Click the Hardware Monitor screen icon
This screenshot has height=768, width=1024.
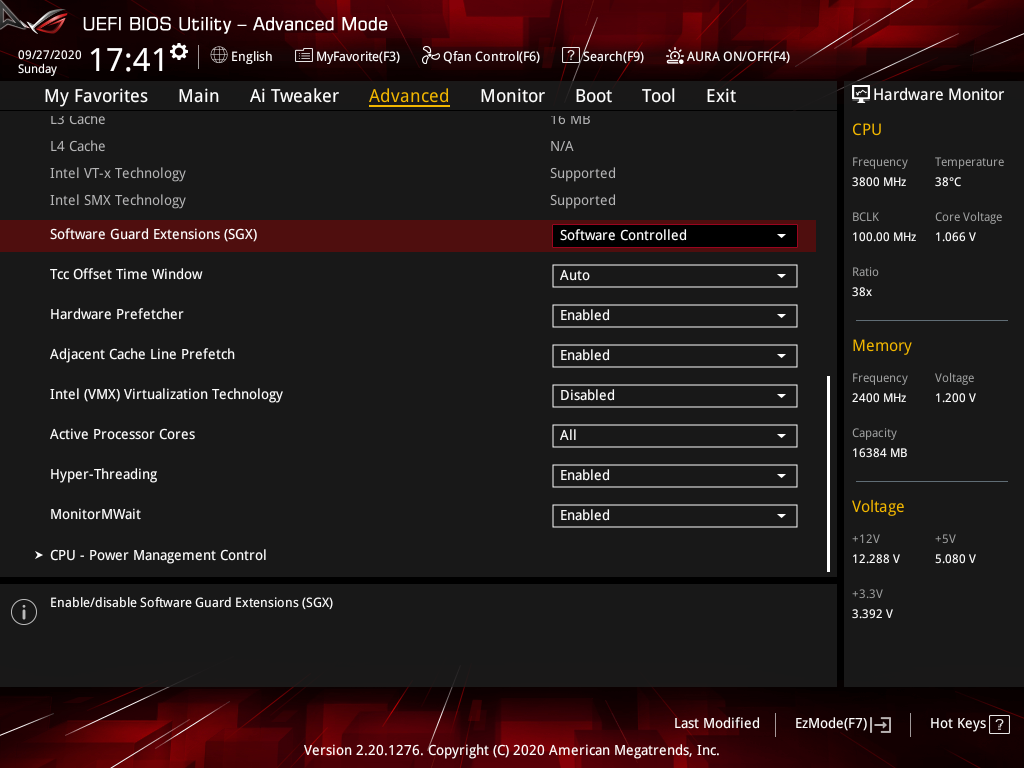tap(861, 95)
